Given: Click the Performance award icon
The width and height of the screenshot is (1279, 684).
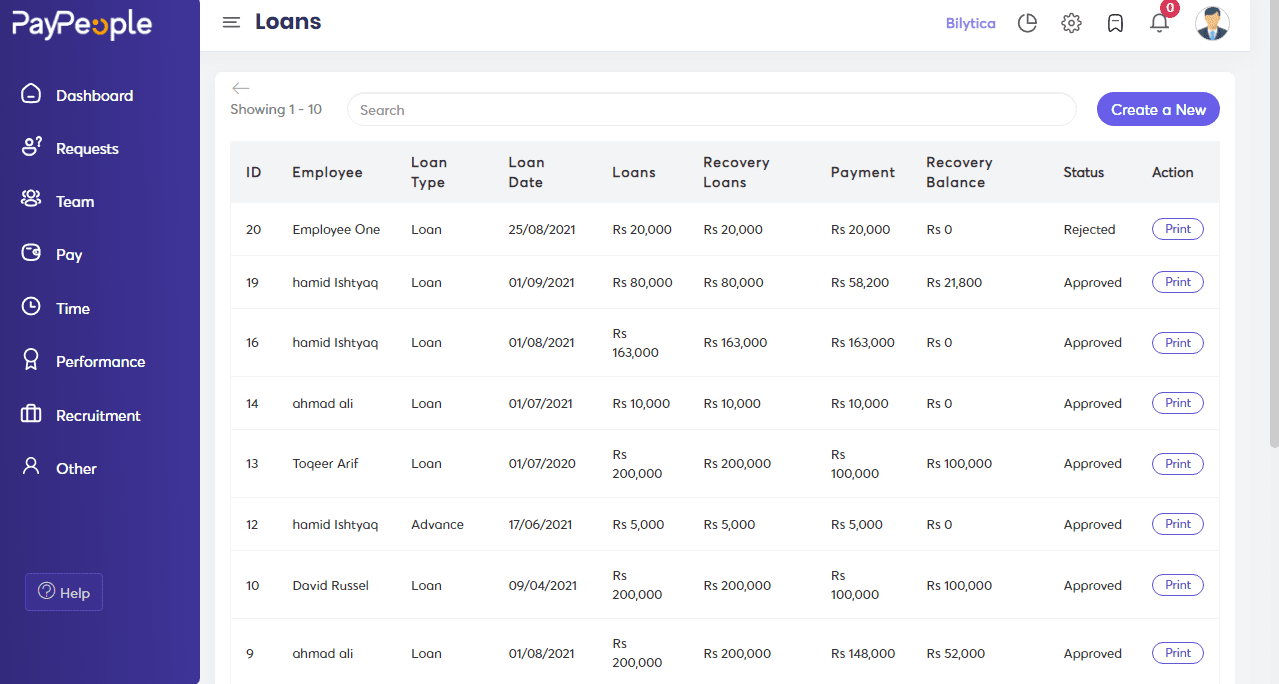Looking at the screenshot, I should click(31, 360).
